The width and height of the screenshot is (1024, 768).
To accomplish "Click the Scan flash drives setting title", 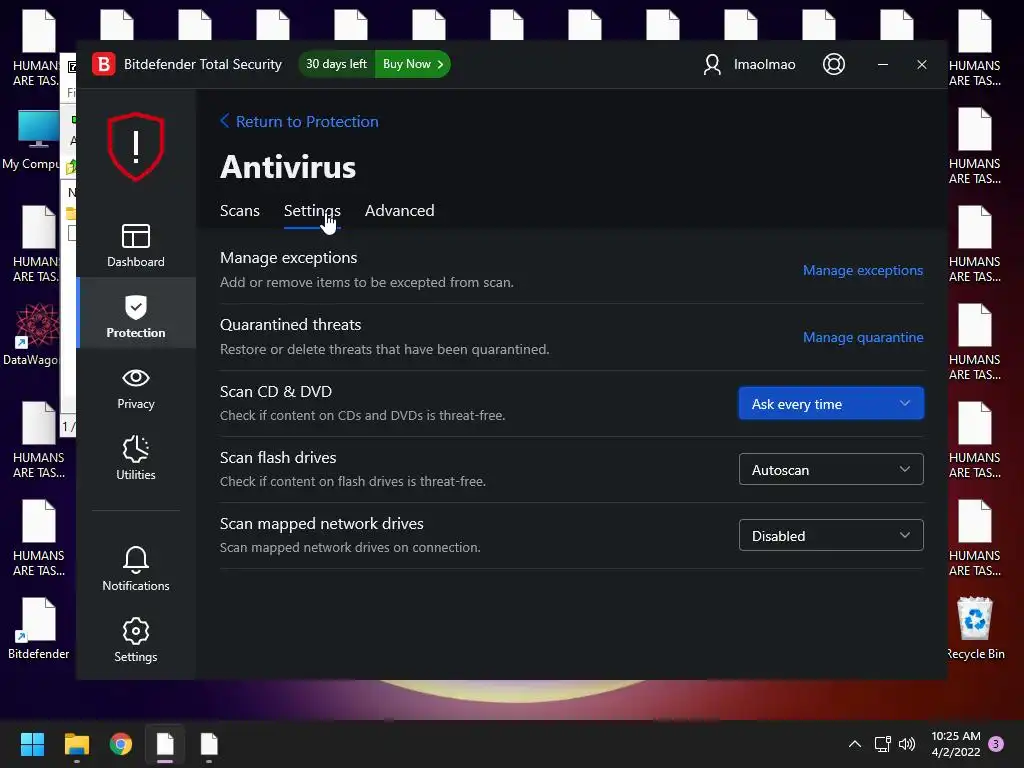I will click(x=278, y=458).
